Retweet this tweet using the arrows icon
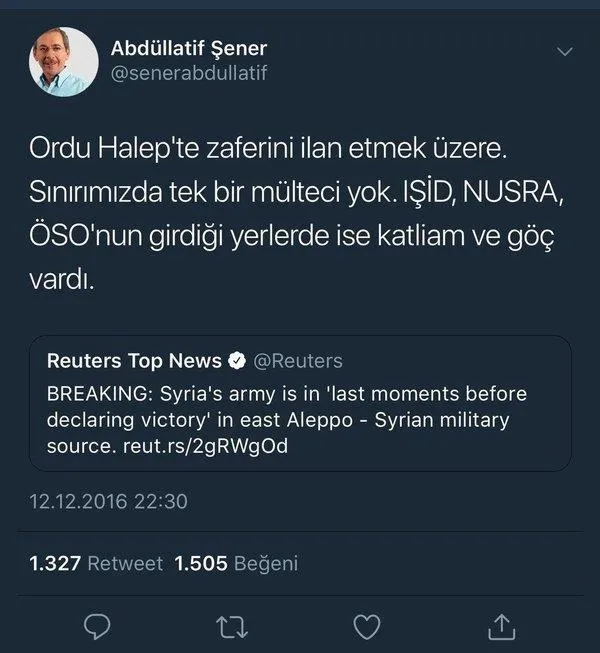600x653 pixels. (232, 625)
